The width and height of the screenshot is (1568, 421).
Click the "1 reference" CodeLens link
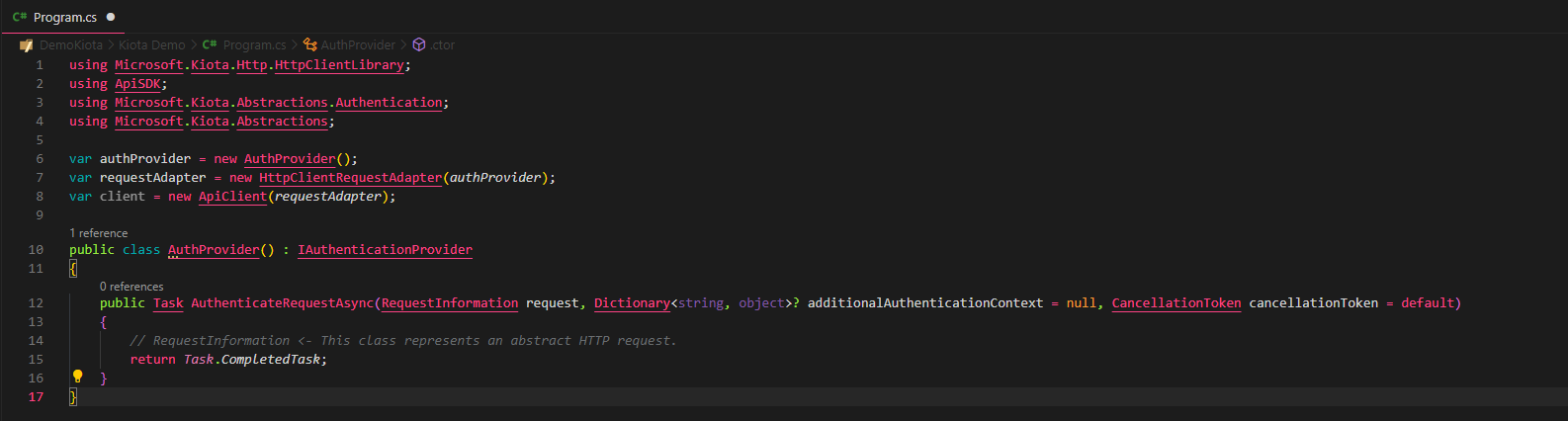tap(99, 233)
